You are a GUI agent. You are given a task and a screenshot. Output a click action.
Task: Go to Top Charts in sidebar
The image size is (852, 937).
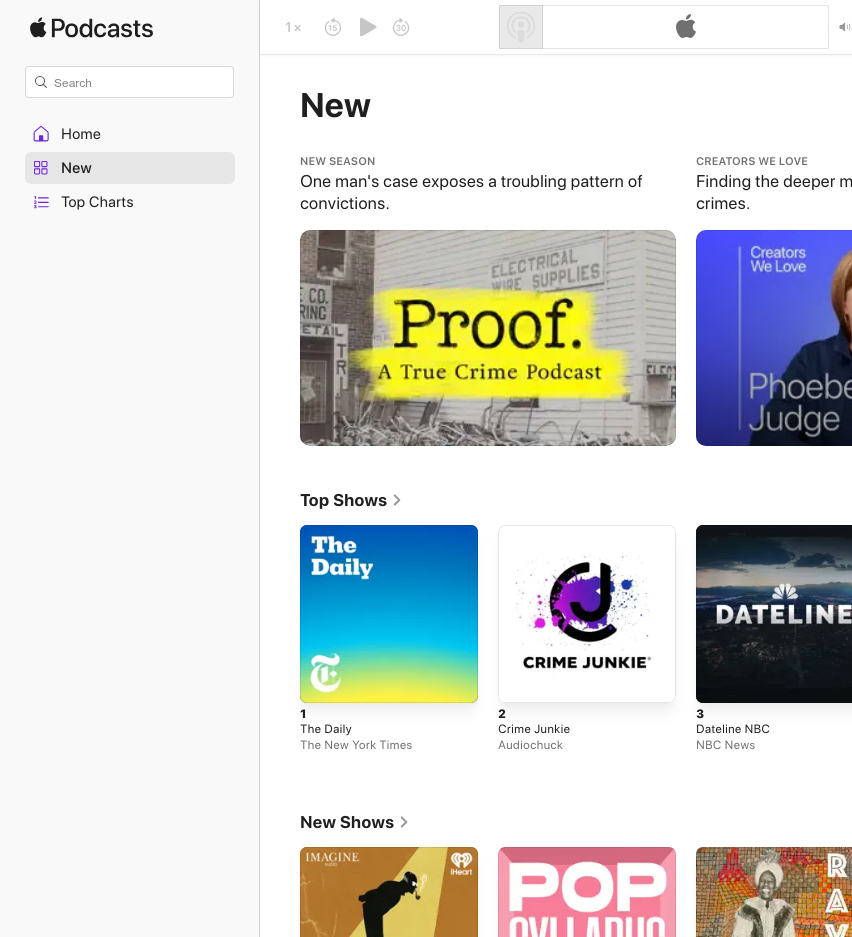pos(130,202)
